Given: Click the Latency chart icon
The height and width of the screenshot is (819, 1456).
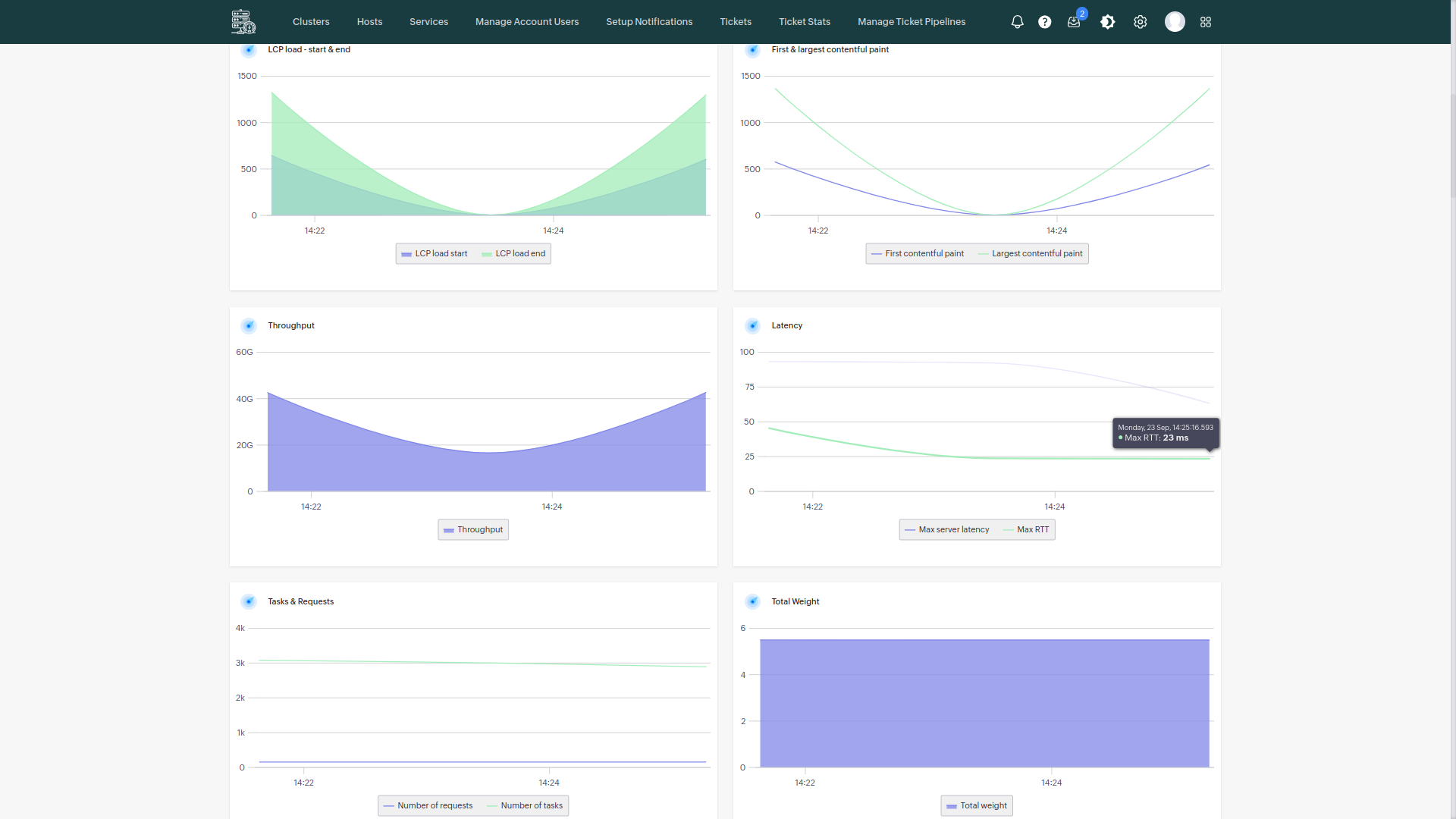Looking at the screenshot, I should click(752, 326).
